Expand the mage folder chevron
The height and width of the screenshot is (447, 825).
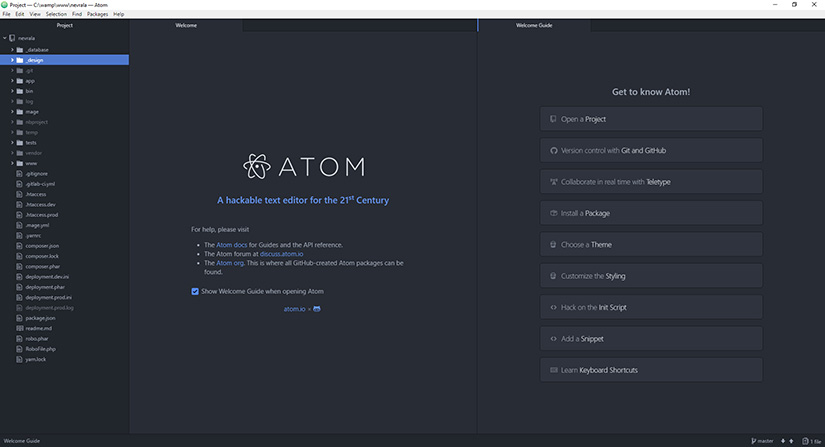(x=12, y=111)
